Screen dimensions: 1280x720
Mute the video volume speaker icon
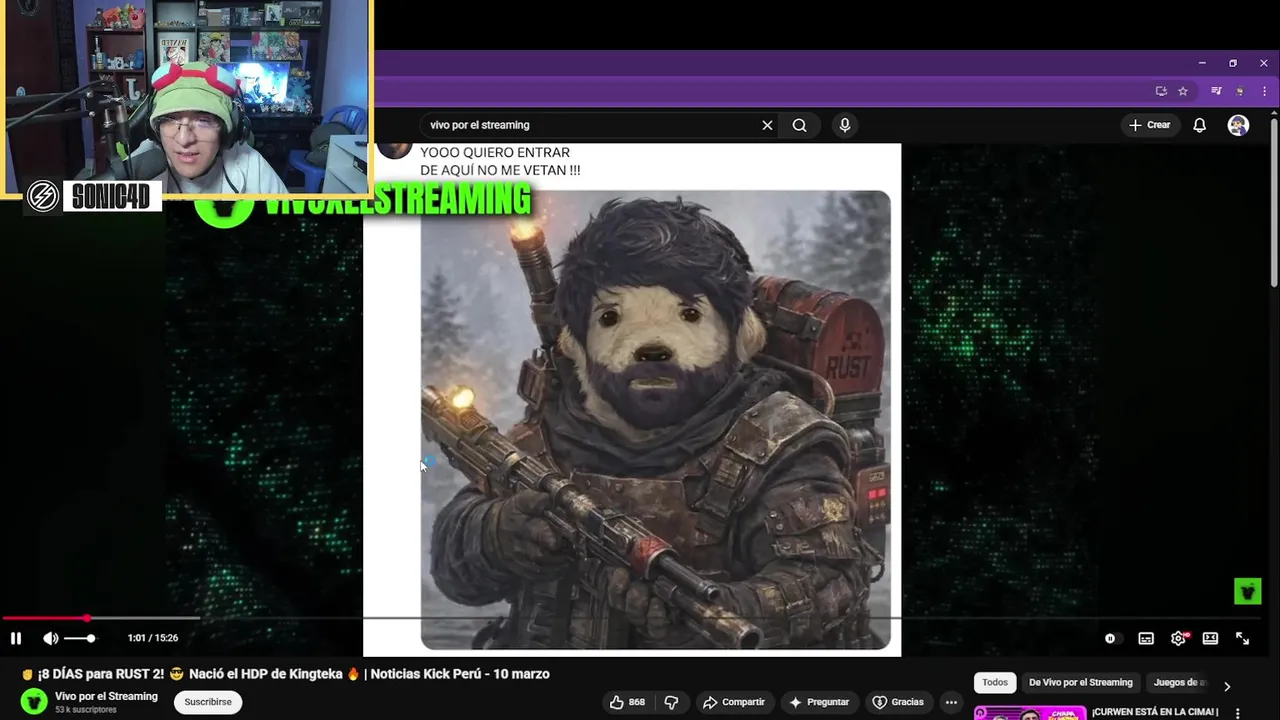50,638
